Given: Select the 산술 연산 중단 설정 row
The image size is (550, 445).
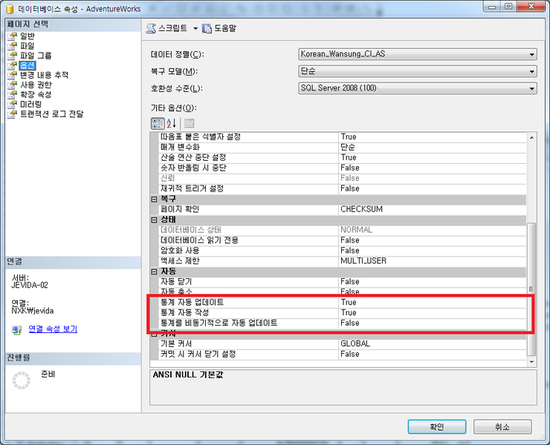Looking at the screenshot, I should pos(342,158).
